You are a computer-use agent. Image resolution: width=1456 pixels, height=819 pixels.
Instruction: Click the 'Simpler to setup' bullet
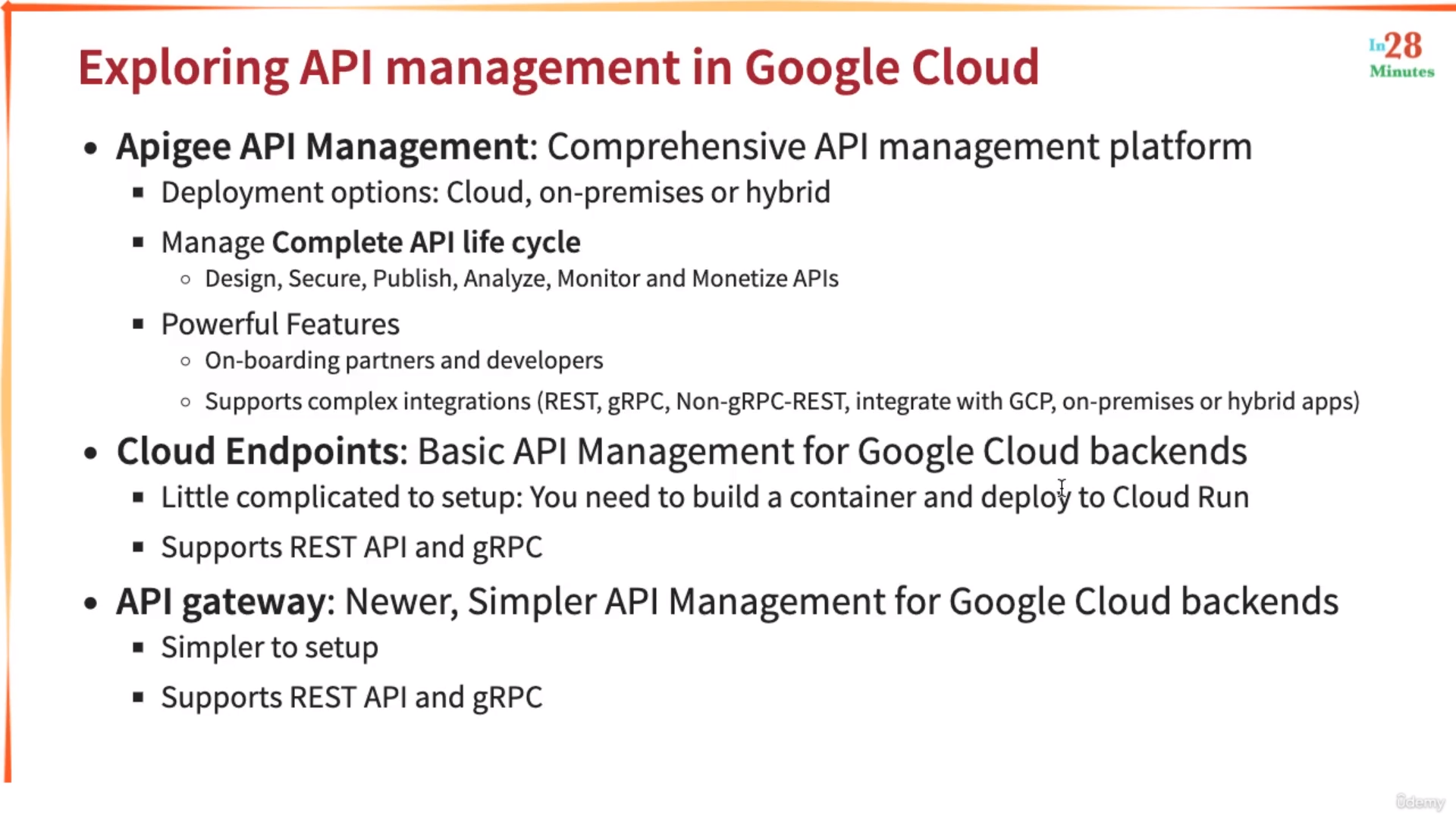pos(269,648)
